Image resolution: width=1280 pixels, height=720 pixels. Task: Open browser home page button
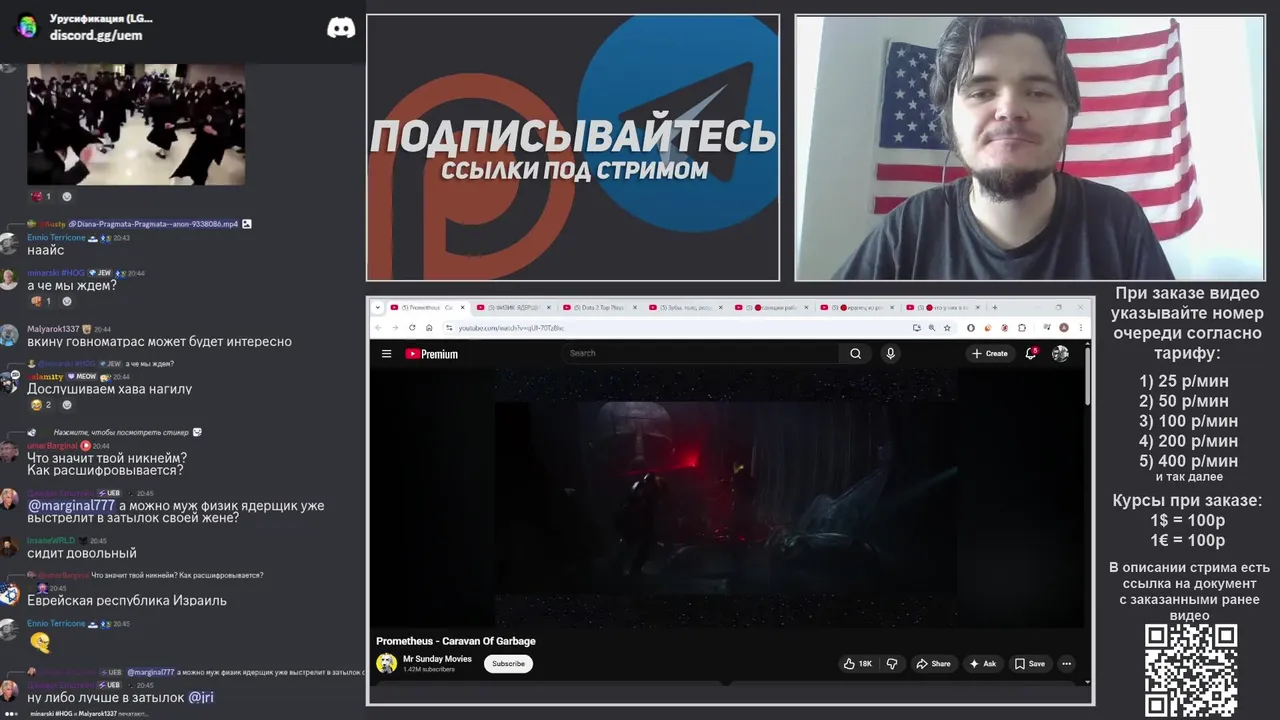pos(429,327)
